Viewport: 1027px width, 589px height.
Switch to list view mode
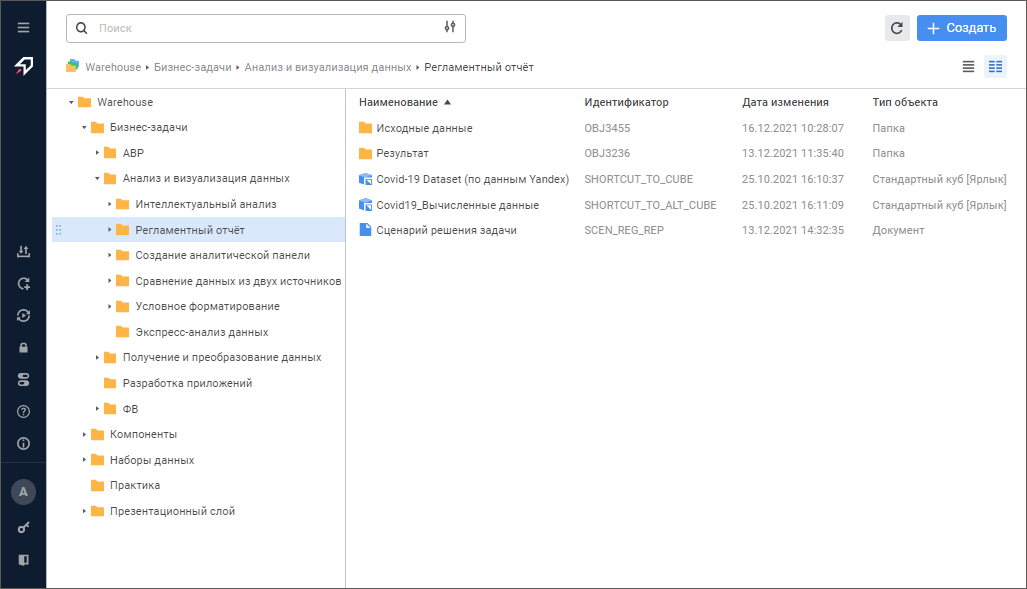968,67
